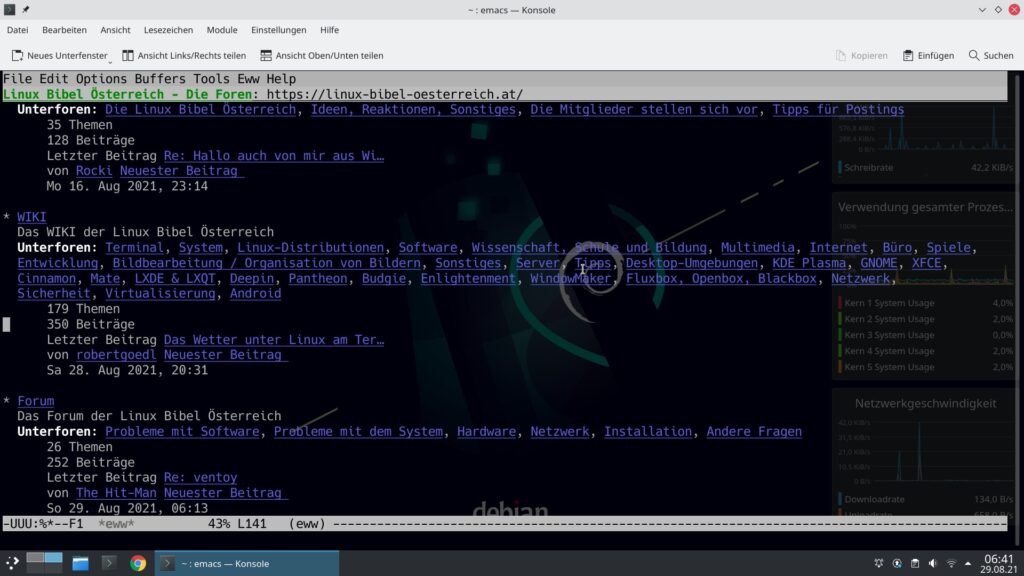Open the Die Linux Bibel Österreich subforum
This screenshot has width=1024, height=576.
coord(200,110)
